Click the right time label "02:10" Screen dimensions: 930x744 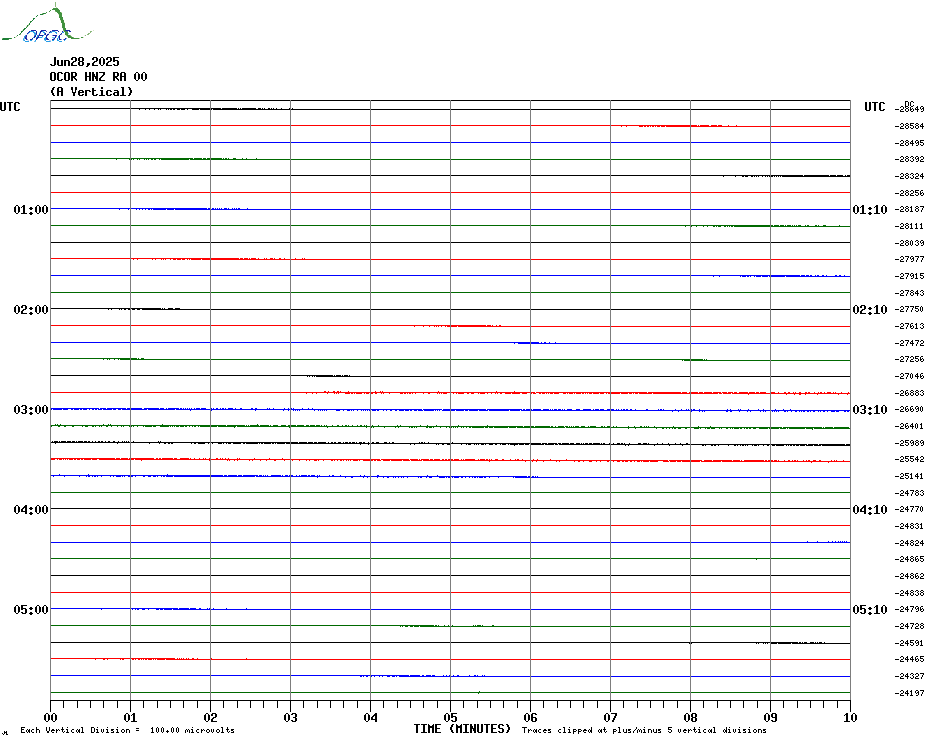[870, 310]
